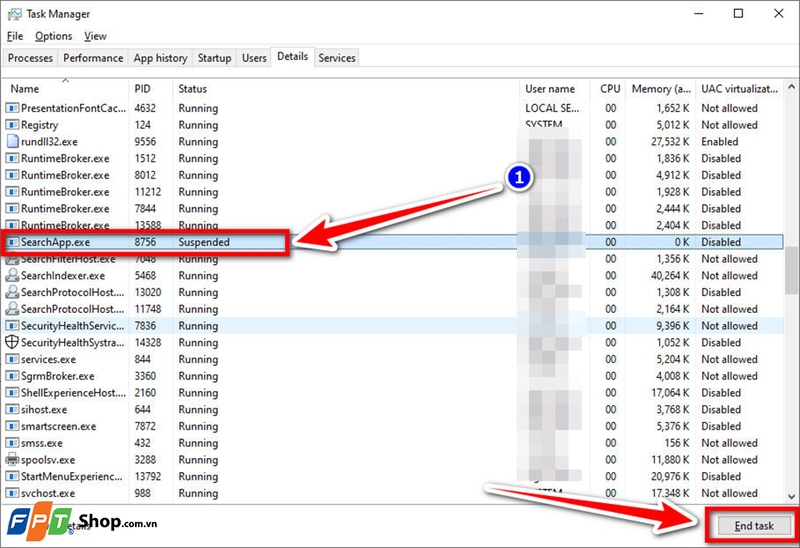Switch to the Users tab

click(x=254, y=58)
